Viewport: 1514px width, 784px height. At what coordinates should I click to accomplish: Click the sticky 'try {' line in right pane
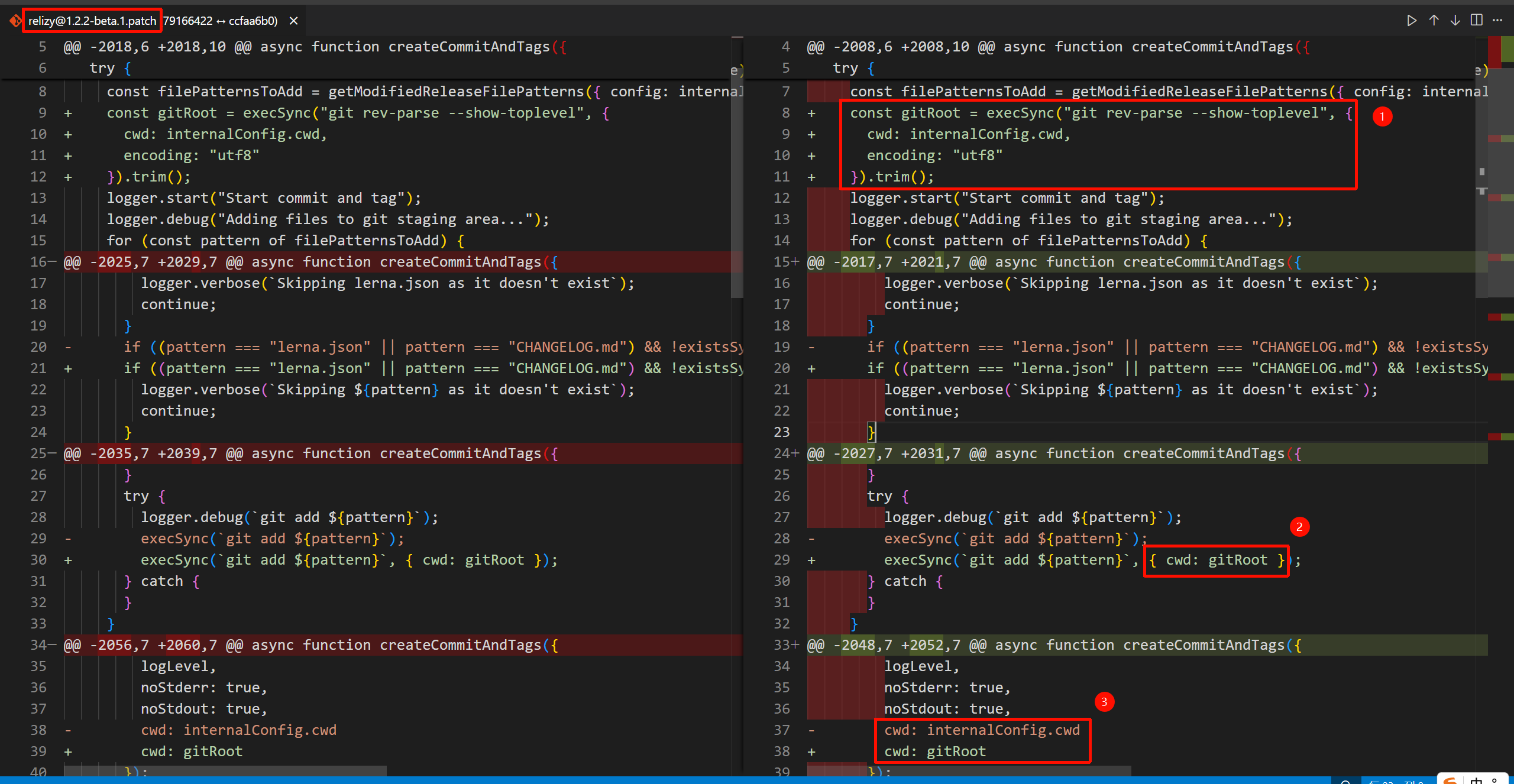click(x=853, y=68)
